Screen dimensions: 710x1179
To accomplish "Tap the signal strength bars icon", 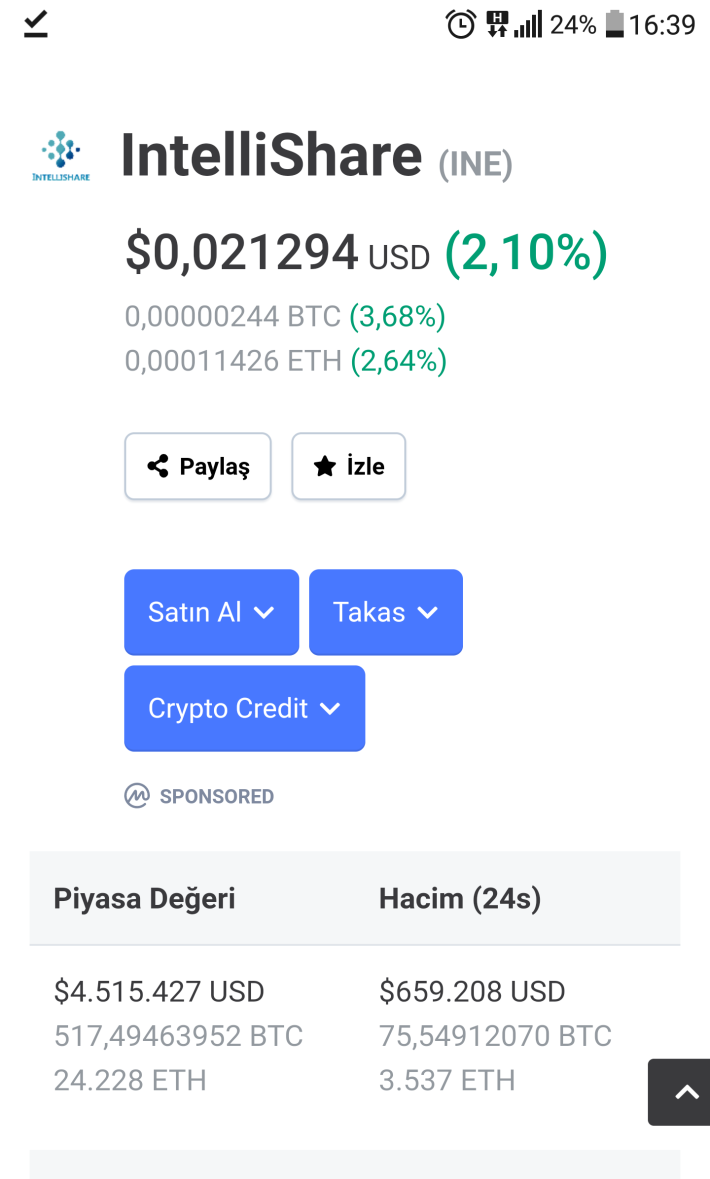I will tap(528, 24).
